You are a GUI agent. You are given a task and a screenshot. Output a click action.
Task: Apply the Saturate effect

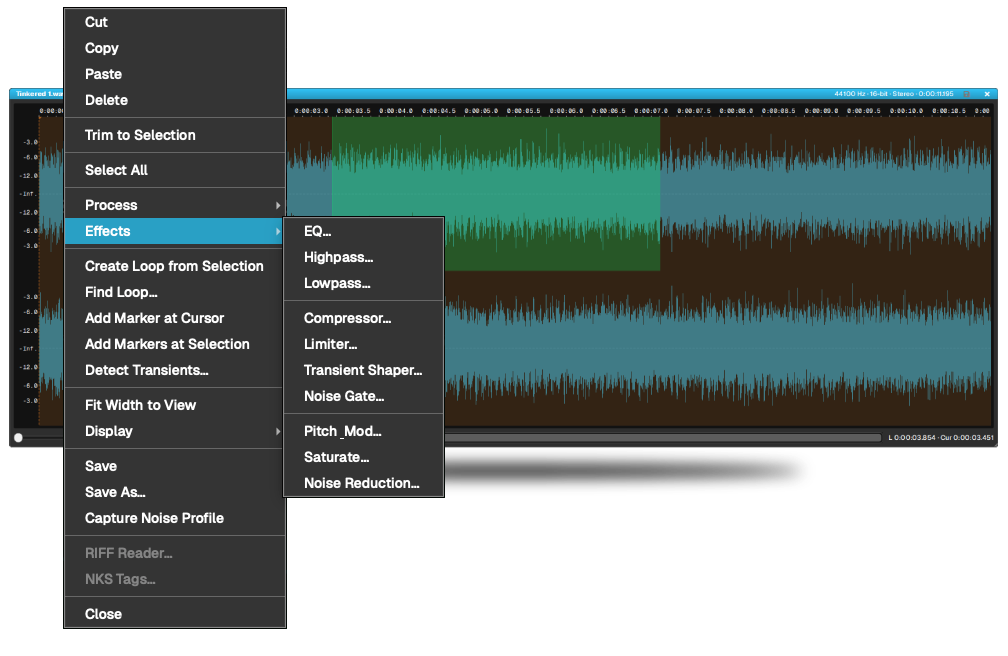coord(364,457)
